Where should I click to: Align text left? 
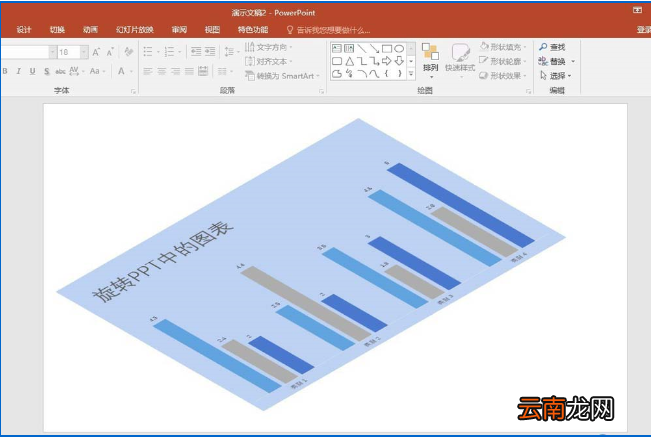148,71
